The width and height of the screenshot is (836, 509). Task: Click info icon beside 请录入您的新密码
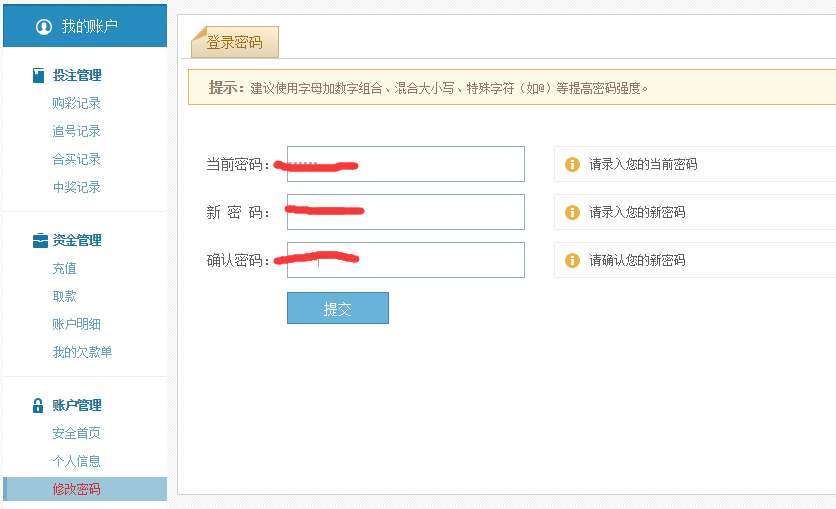[572, 212]
